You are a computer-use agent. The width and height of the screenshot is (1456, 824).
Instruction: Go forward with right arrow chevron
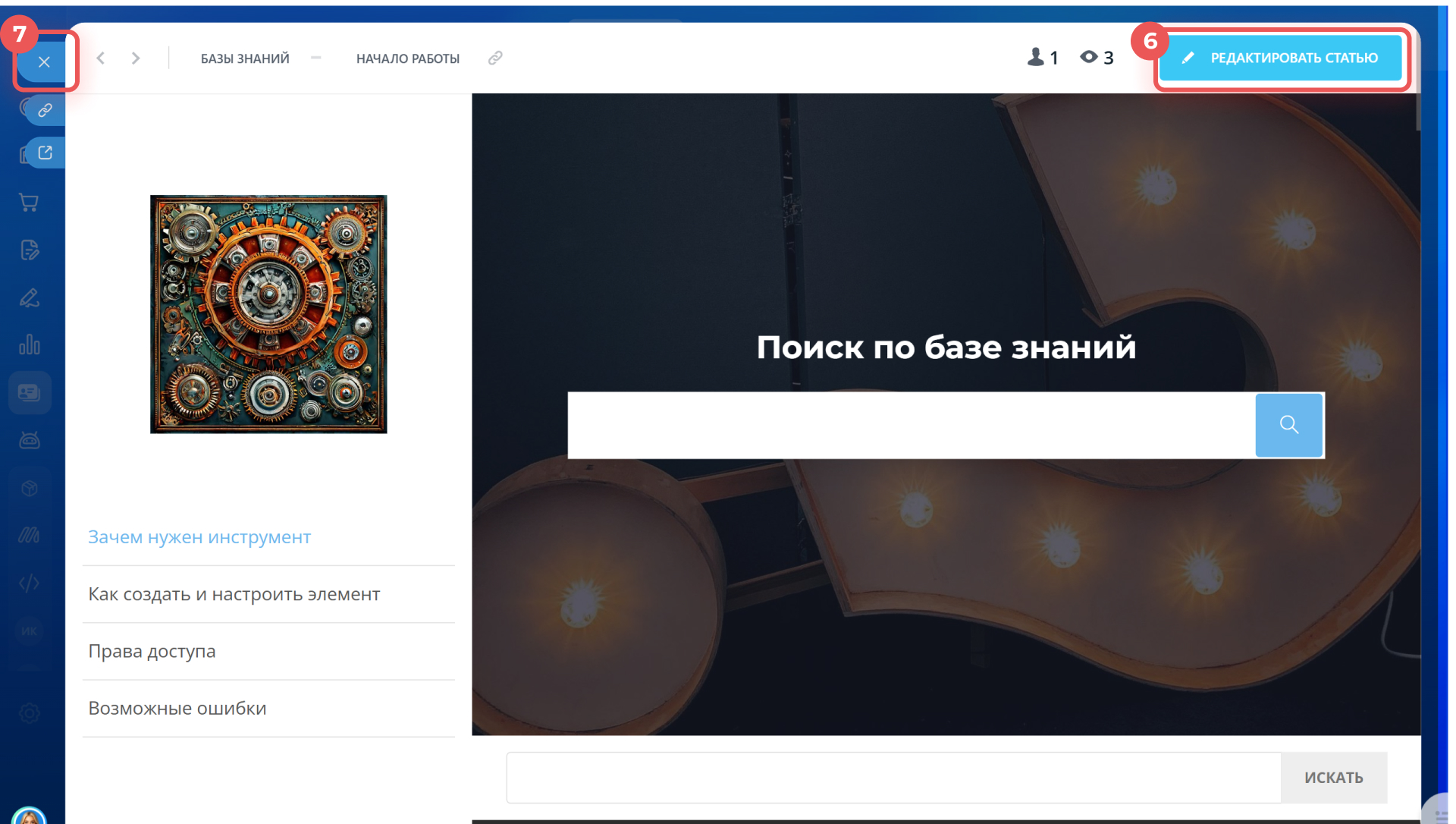[136, 58]
